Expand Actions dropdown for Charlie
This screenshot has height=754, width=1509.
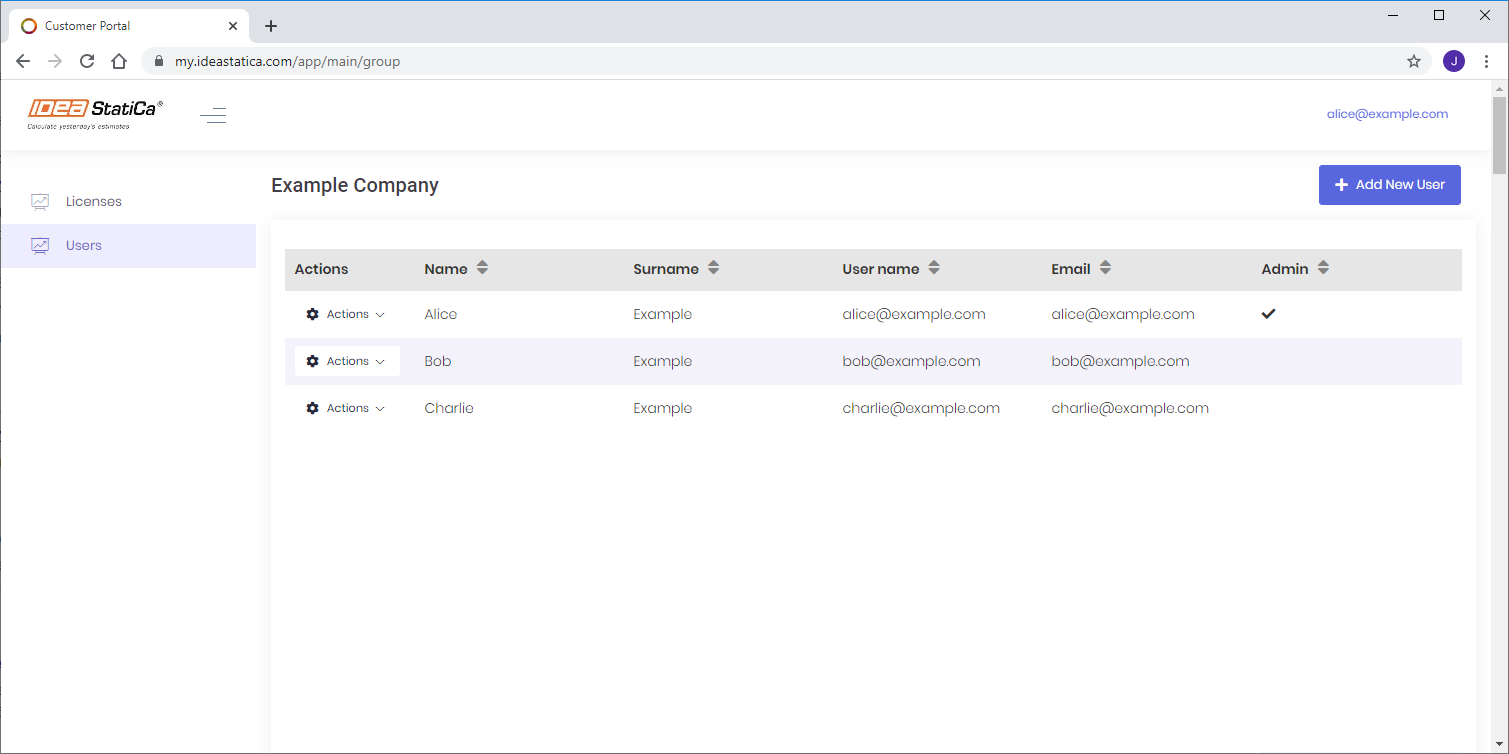[346, 408]
